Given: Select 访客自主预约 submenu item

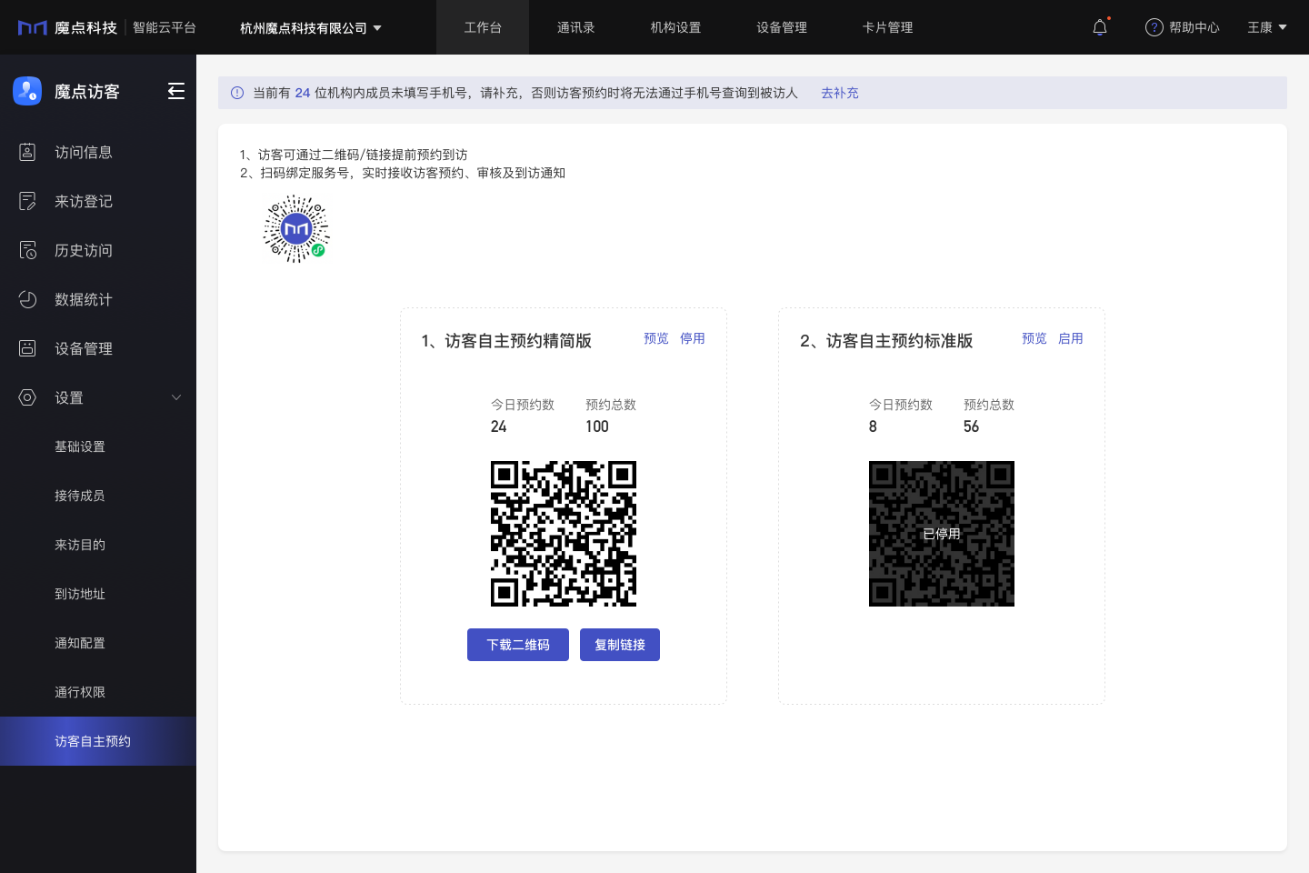Looking at the screenshot, I should tap(98, 741).
